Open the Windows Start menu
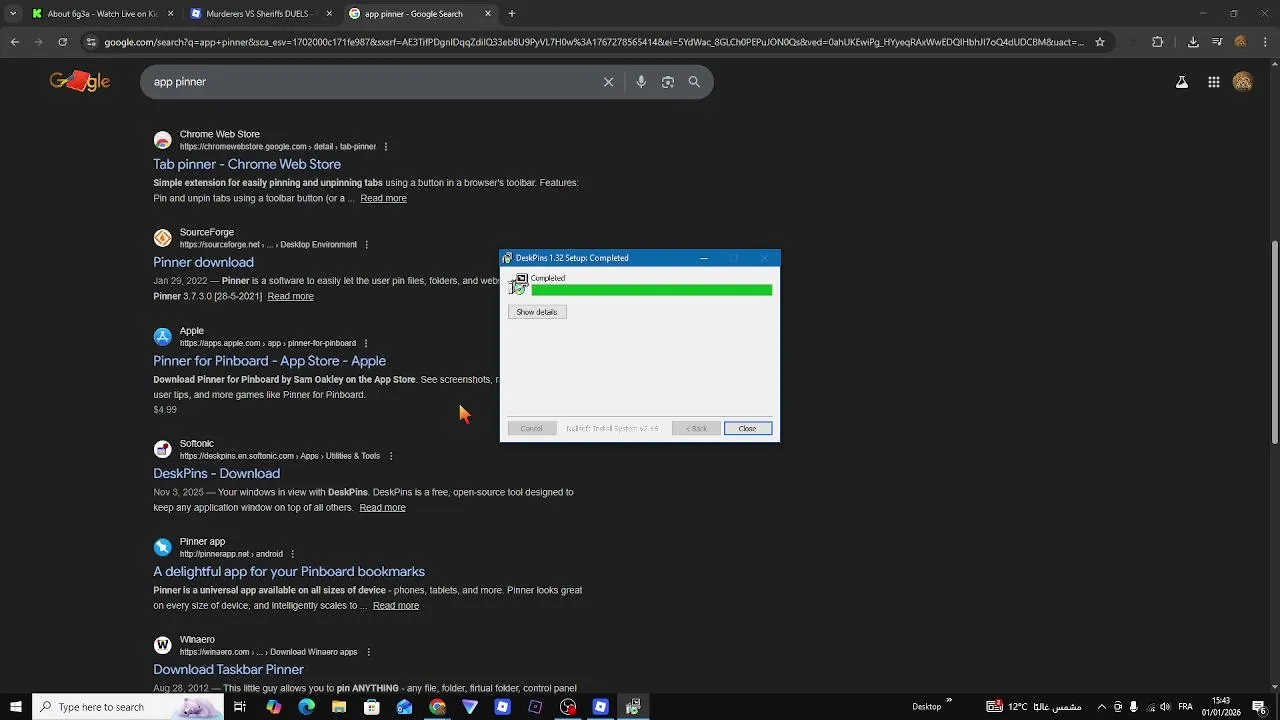1280x720 pixels. click(x=16, y=707)
